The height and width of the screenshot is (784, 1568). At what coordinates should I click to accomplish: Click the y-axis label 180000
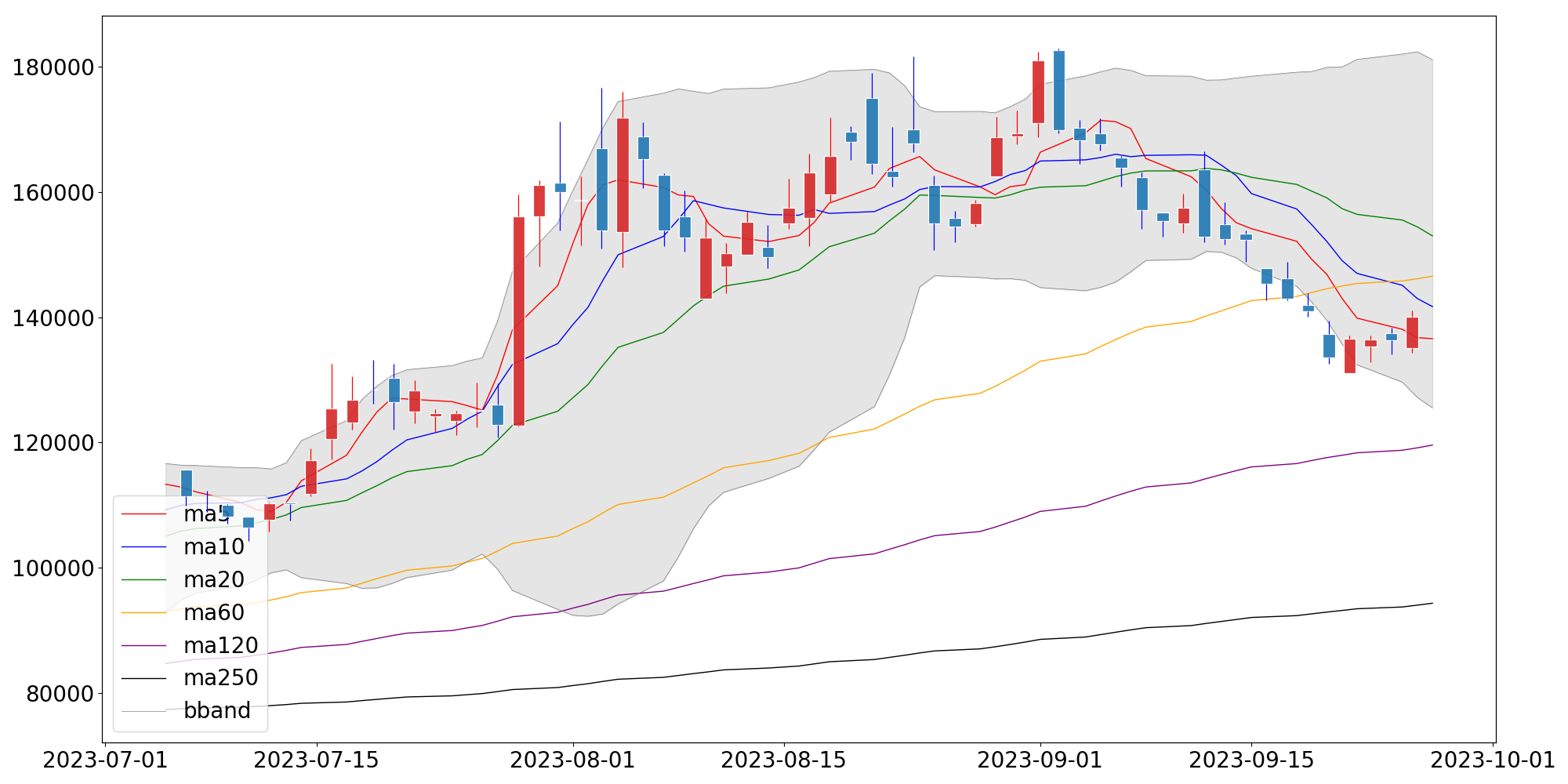tap(54, 67)
